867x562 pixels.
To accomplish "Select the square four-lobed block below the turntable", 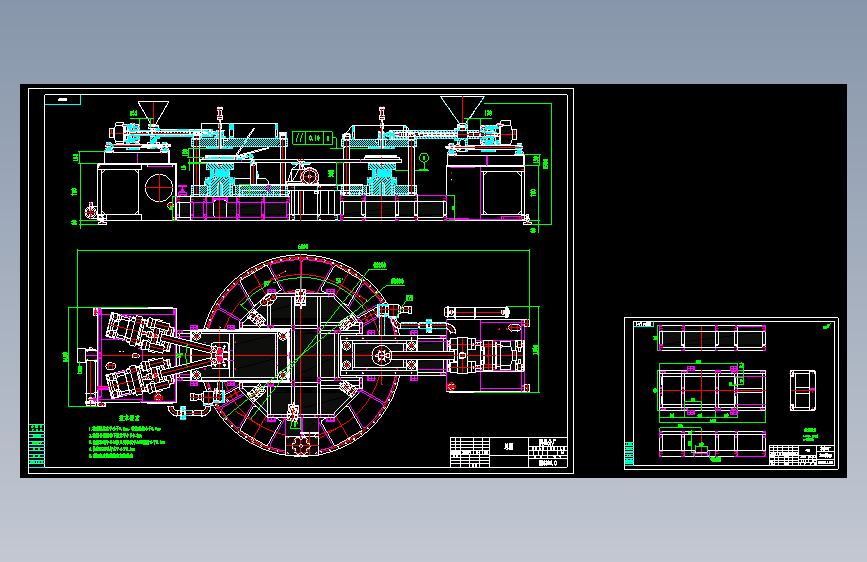I will point(301,444).
